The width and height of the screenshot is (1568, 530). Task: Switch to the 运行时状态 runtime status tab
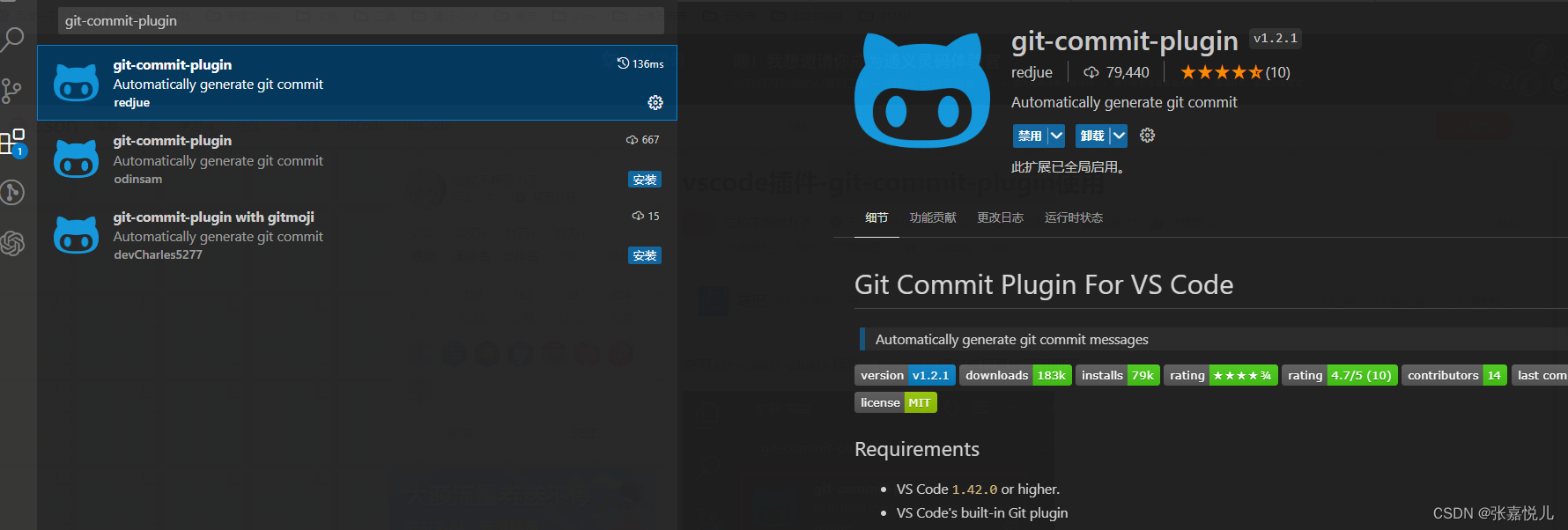1074,217
